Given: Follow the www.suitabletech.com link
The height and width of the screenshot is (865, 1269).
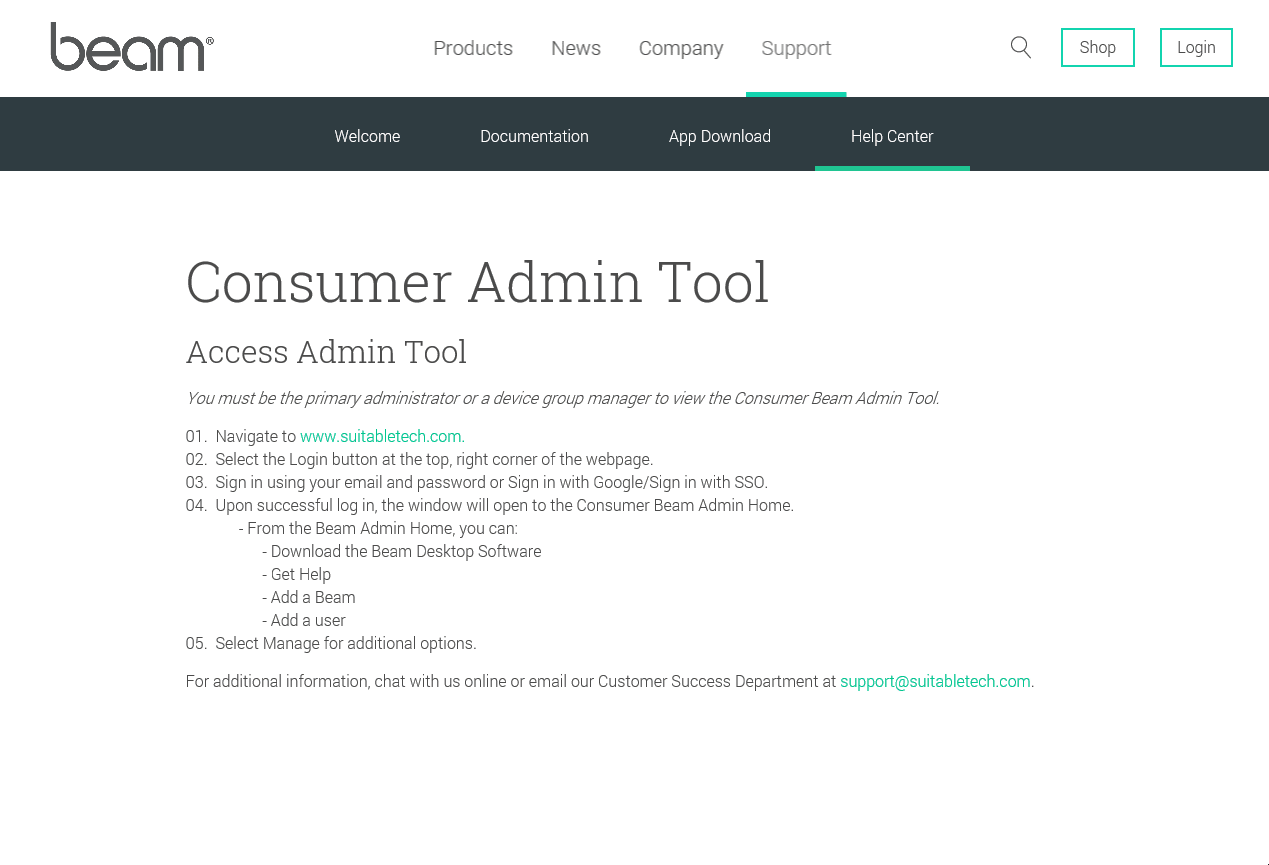Looking at the screenshot, I should [381, 436].
